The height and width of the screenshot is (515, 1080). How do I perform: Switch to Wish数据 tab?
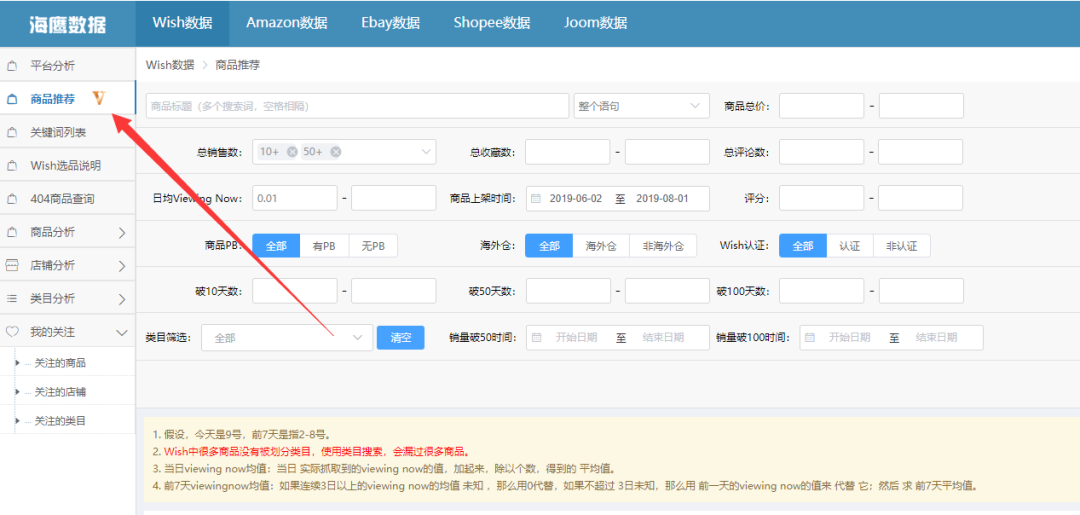(x=183, y=22)
